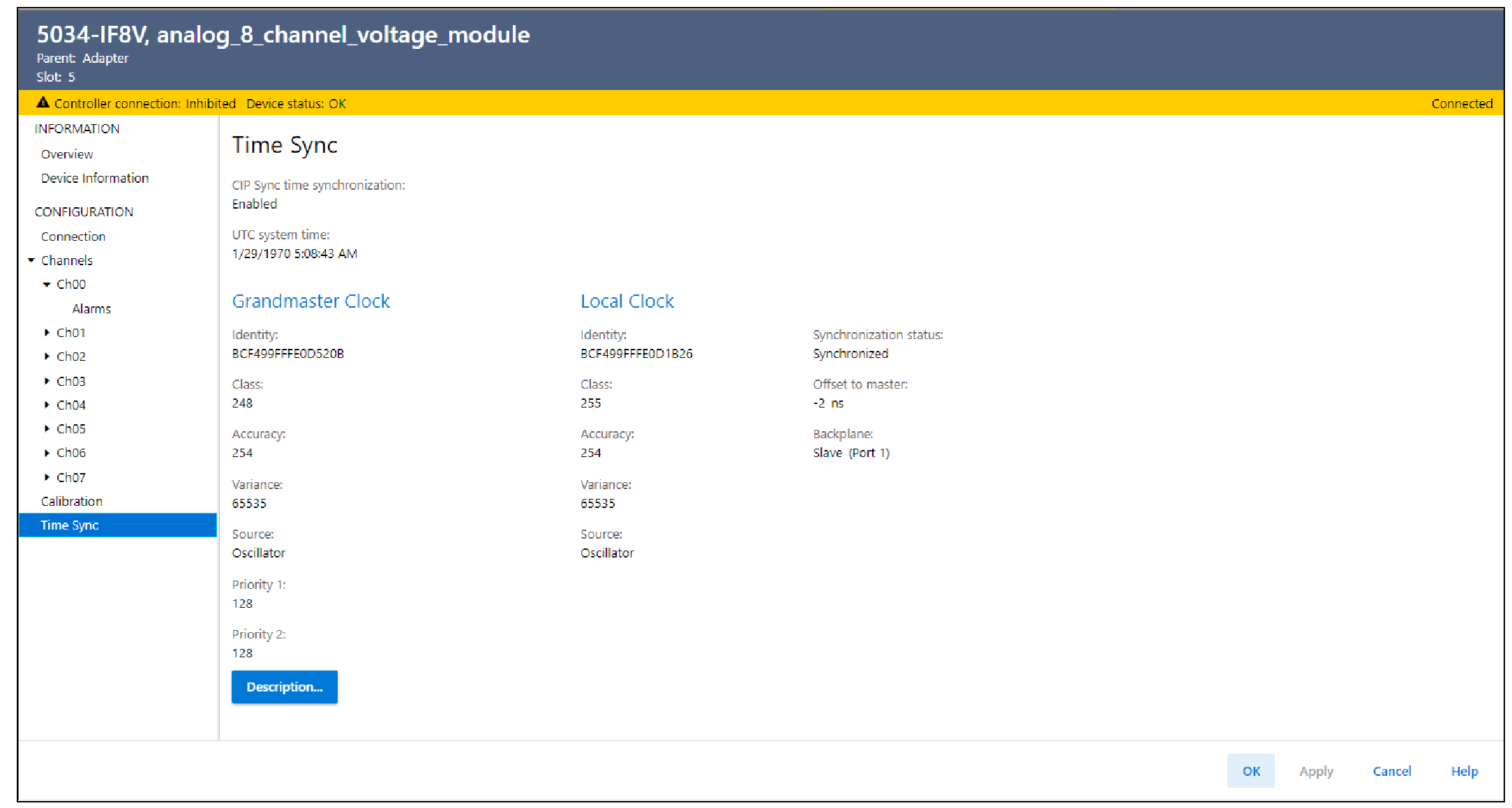Image resolution: width=1512 pixels, height=808 pixels.
Task: Click Local Clock class value 255
Action: point(591,403)
